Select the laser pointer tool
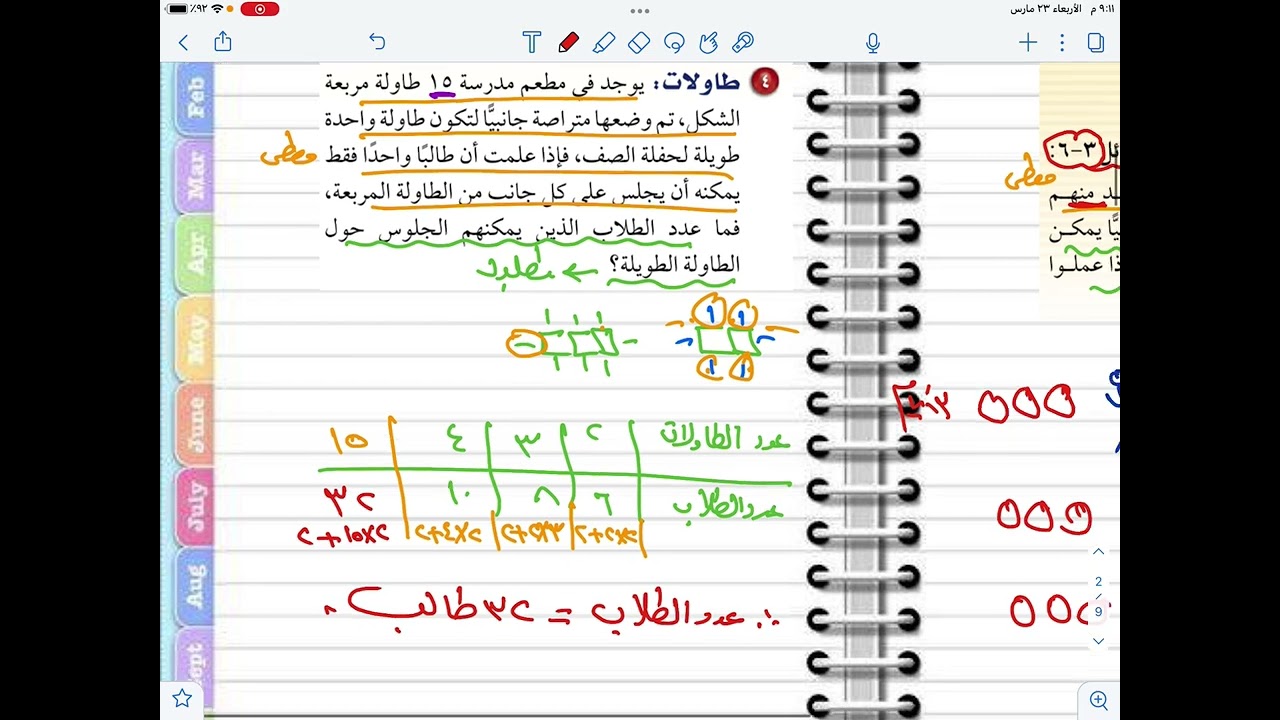Viewport: 1280px width, 720px height. [743, 42]
